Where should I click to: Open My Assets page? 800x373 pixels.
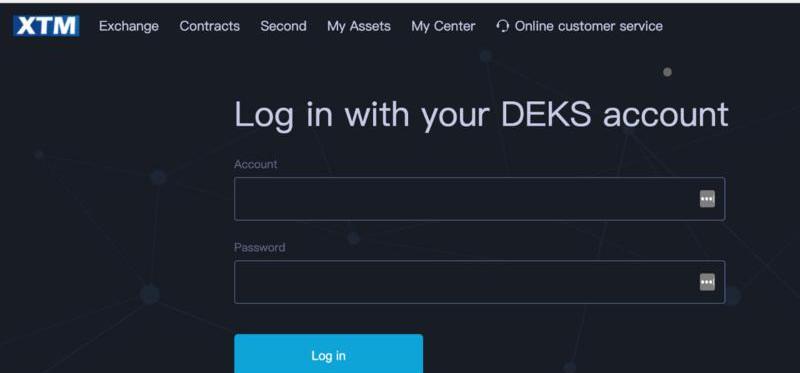coord(359,27)
